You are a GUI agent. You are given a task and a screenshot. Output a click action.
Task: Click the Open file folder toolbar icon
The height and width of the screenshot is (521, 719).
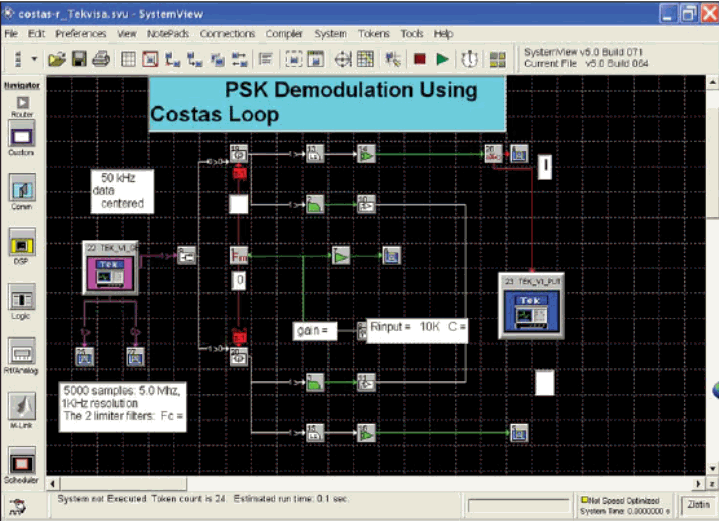56,59
